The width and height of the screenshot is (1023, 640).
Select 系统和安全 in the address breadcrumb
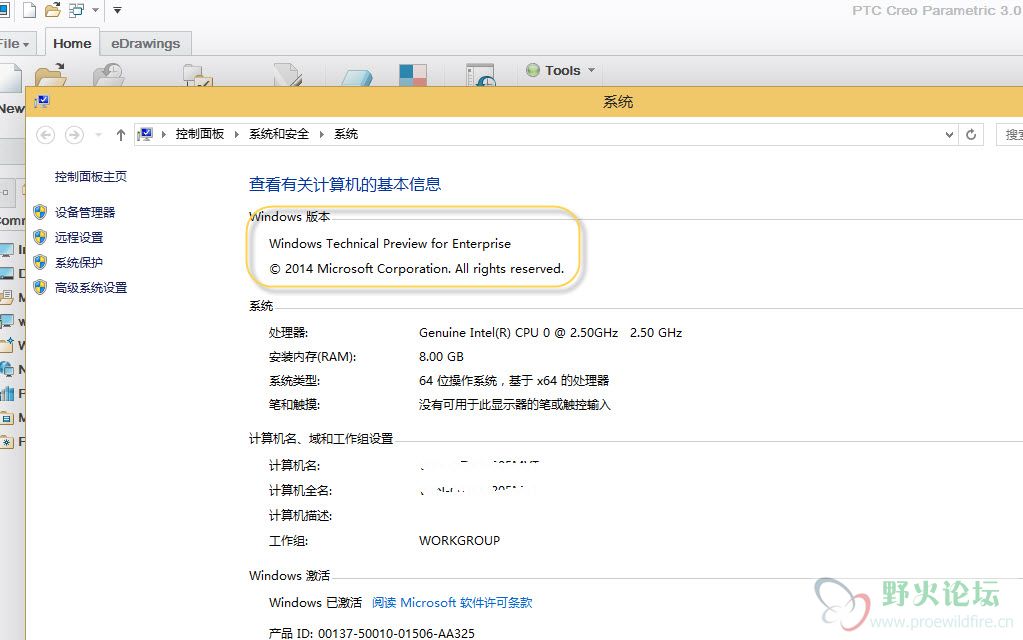click(279, 134)
